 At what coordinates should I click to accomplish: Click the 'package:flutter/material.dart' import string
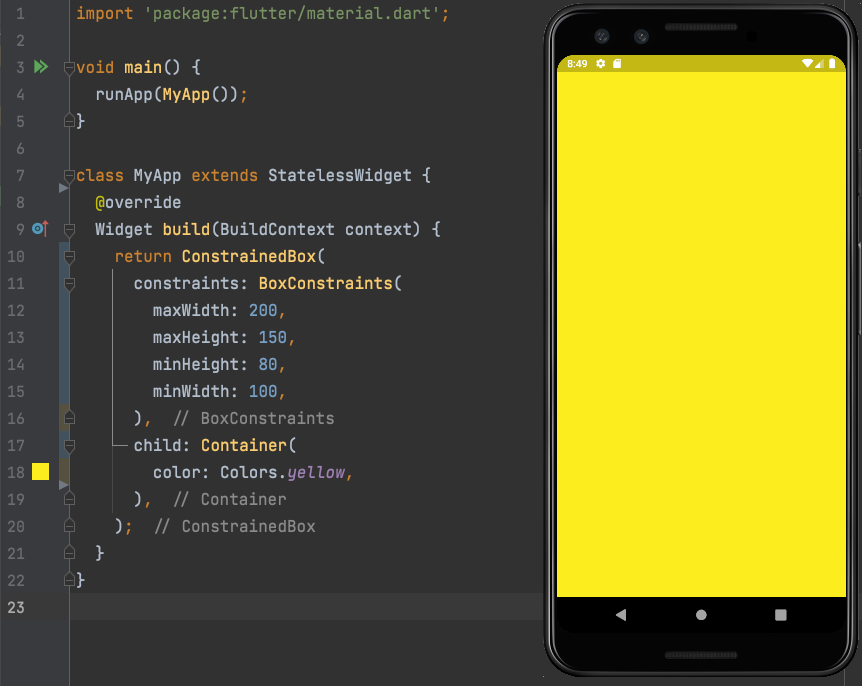pyautogui.click(x=292, y=13)
